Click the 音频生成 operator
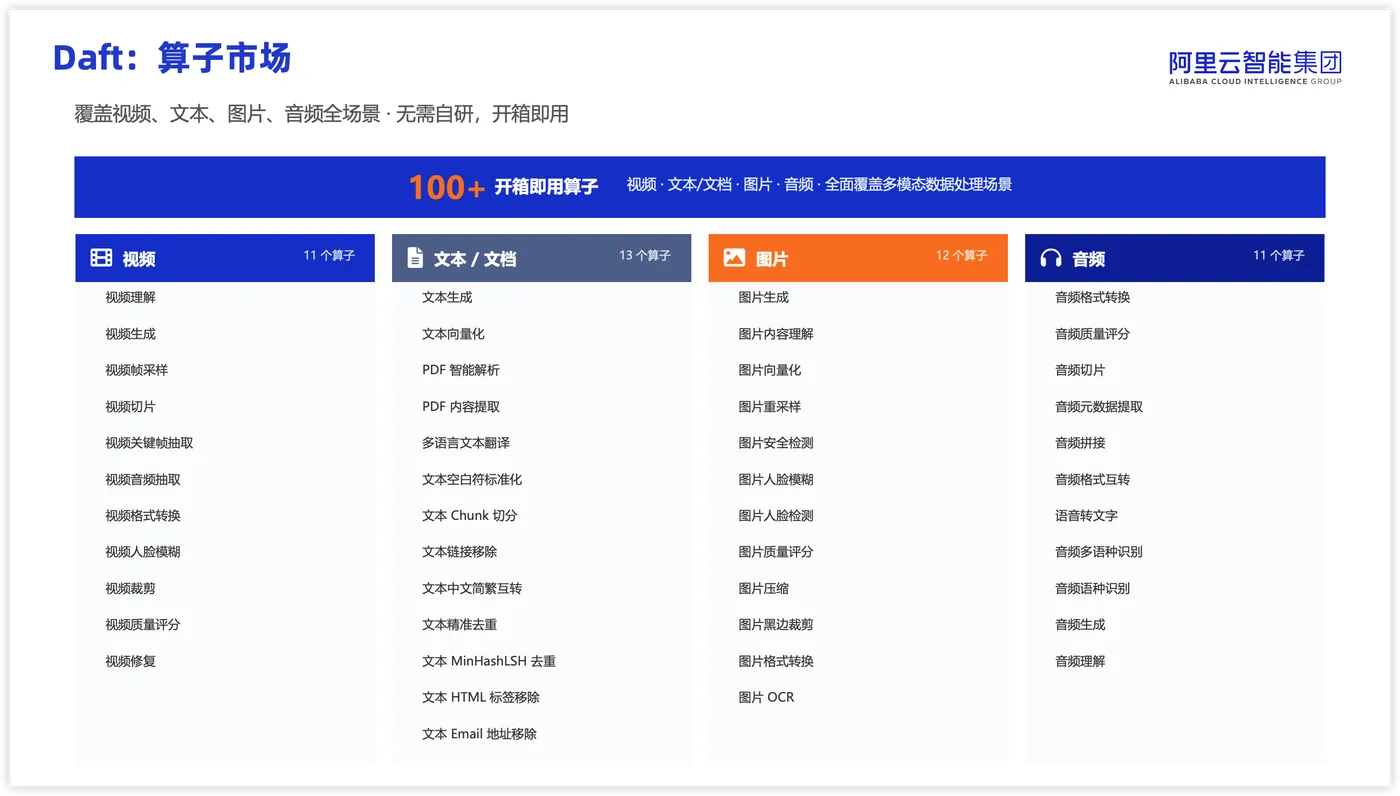Viewport: 1400px width, 796px height. point(1080,625)
